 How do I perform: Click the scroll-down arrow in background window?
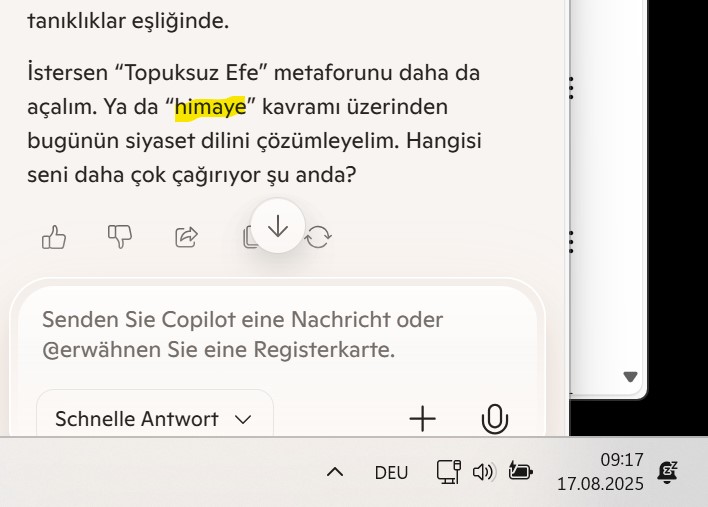pos(630,377)
